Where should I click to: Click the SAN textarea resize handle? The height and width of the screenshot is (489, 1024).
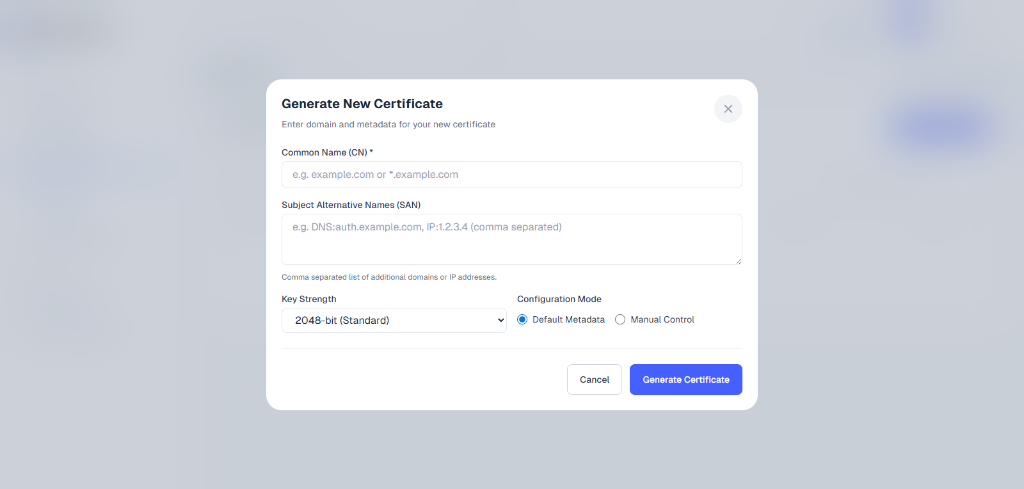coord(738,261)
